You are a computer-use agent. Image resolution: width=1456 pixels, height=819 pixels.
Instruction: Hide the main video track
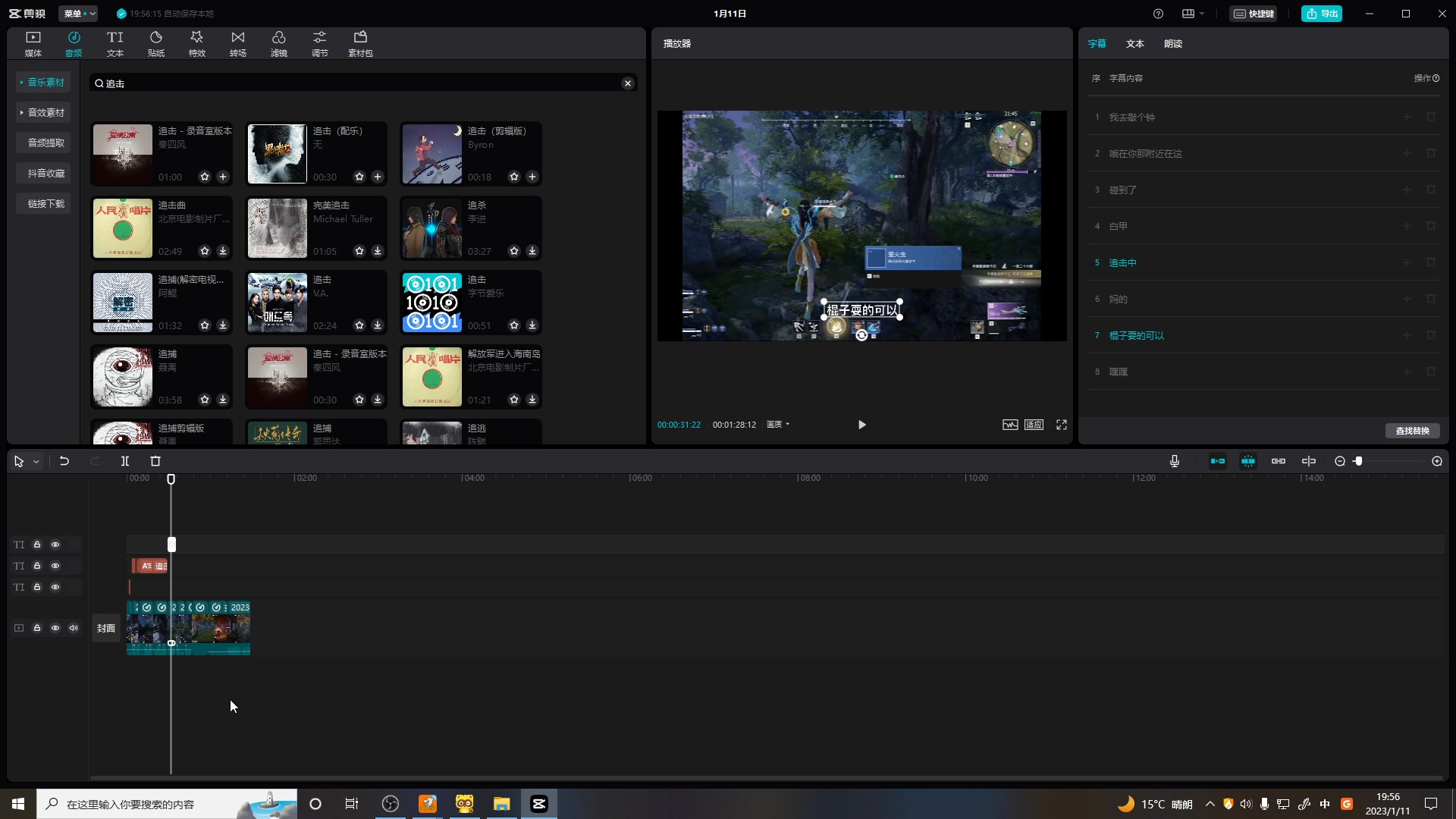click(x=55, y=628)
